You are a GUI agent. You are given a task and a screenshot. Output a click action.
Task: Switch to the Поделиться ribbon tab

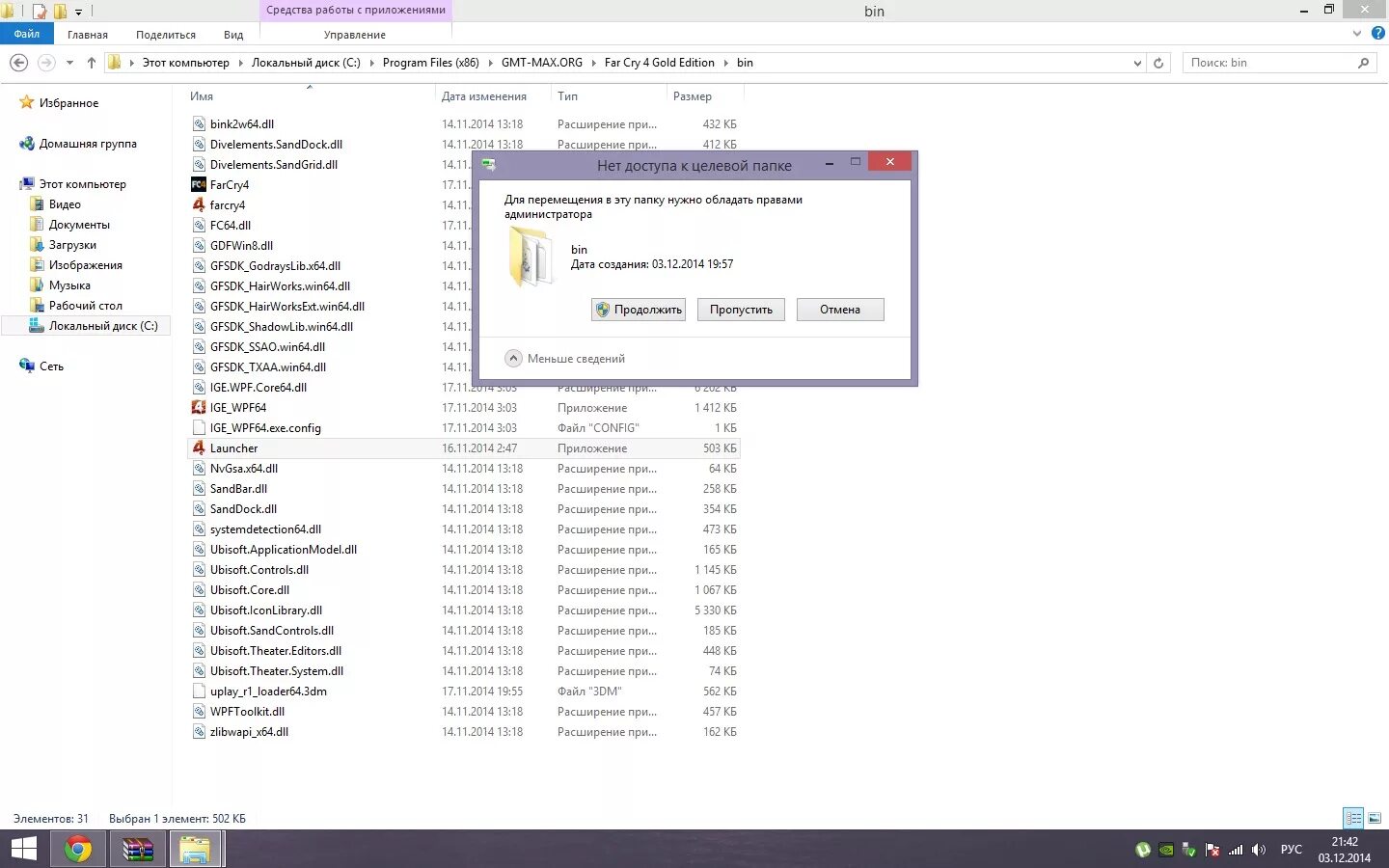(x=166, y=34)
